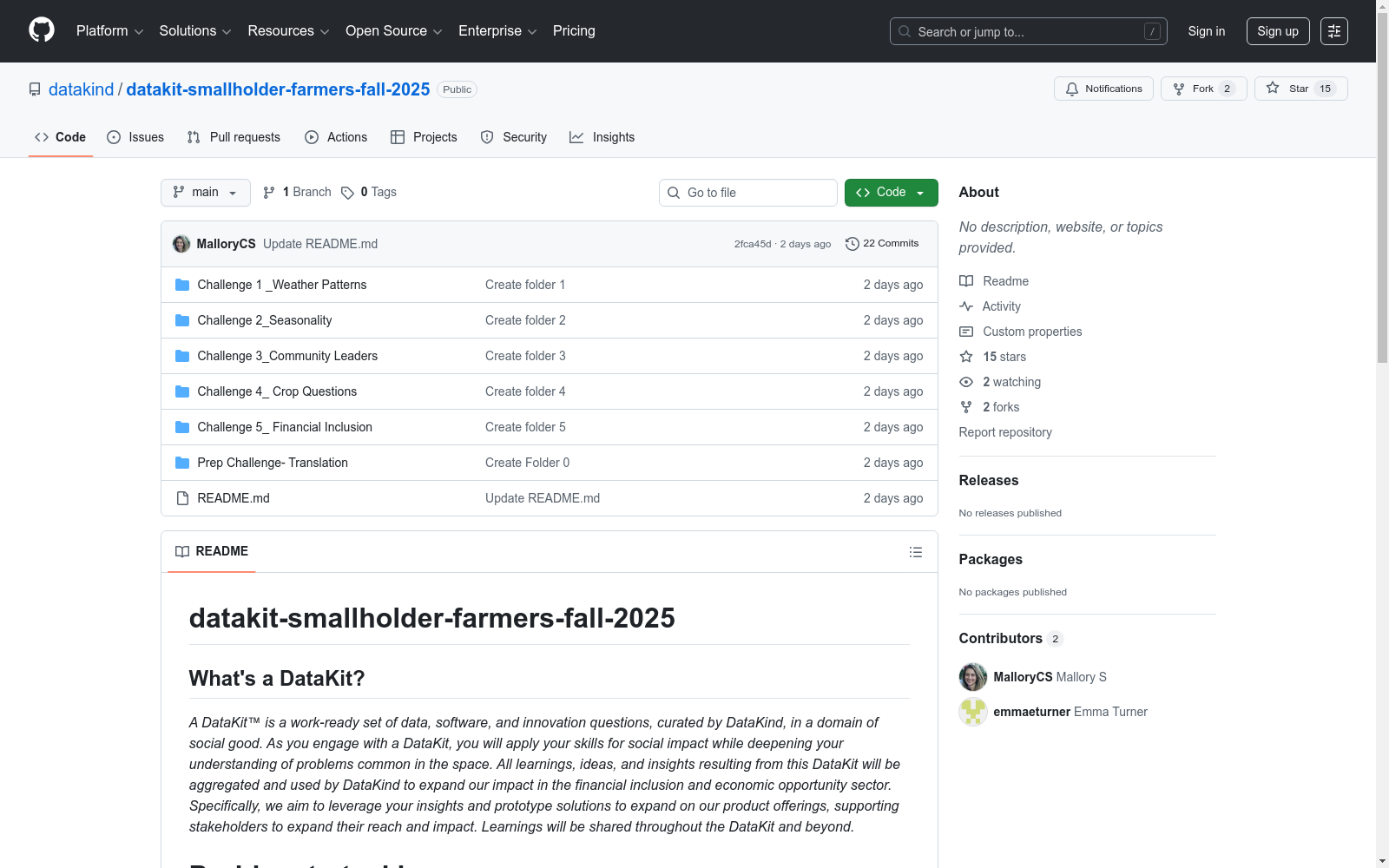Open the 1 Branch link
The width and height of the screenshot is (1389, 868).
click(x=298, y=193)
